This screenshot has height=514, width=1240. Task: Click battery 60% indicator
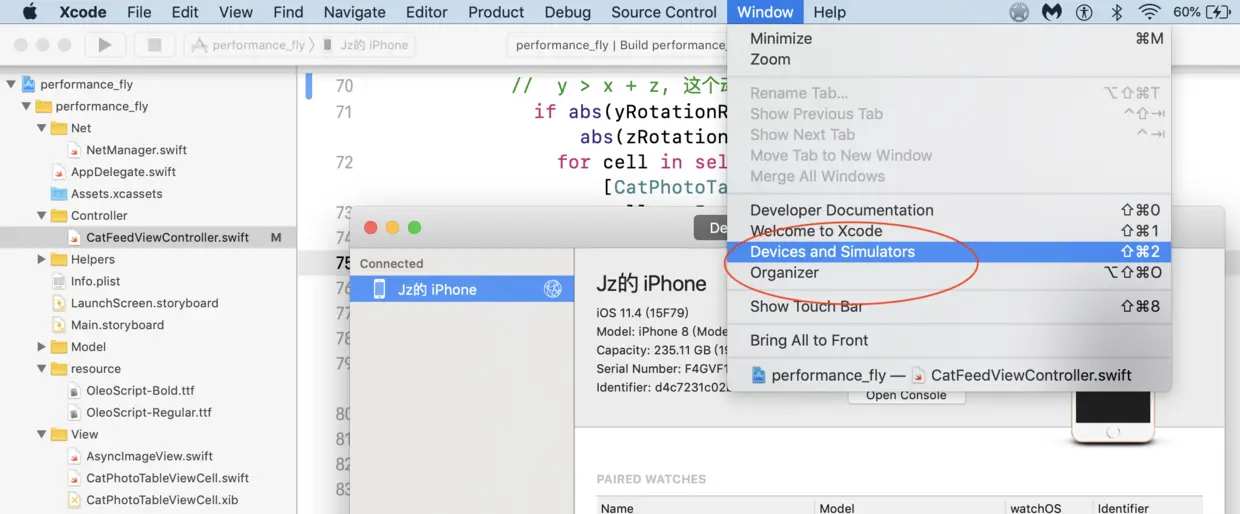pyautogui.click(x=1202, y=12)
